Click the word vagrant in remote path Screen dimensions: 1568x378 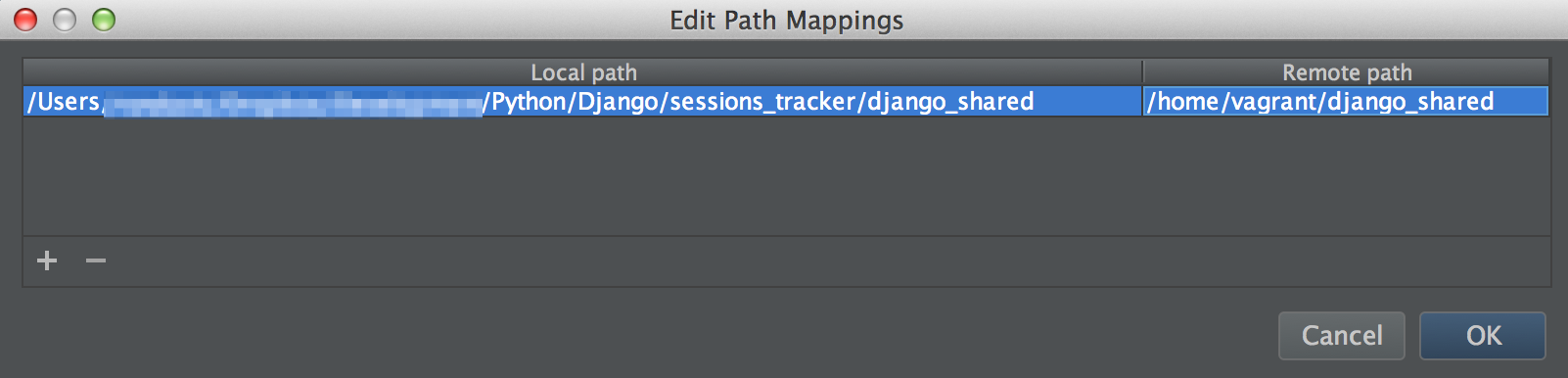pyautogui.click(x=1272, y=102)
